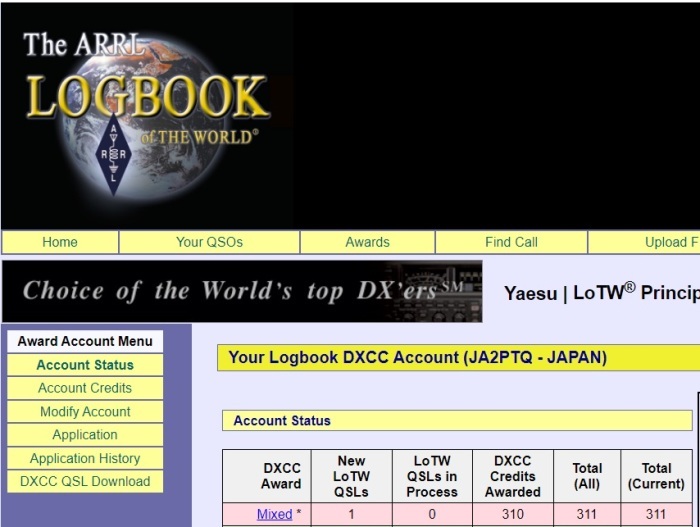This screenshot has width=700, height=527.
Task: Select the Find Call tab
Action: [x=511, y=242]
